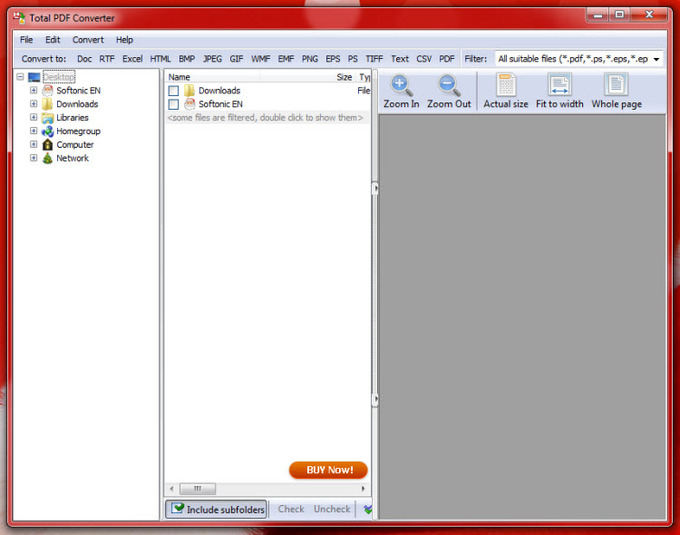This screenshot has height=535, width=680.
Task: Open the Filter file types dropdown
Action: (x=656, y=59)
